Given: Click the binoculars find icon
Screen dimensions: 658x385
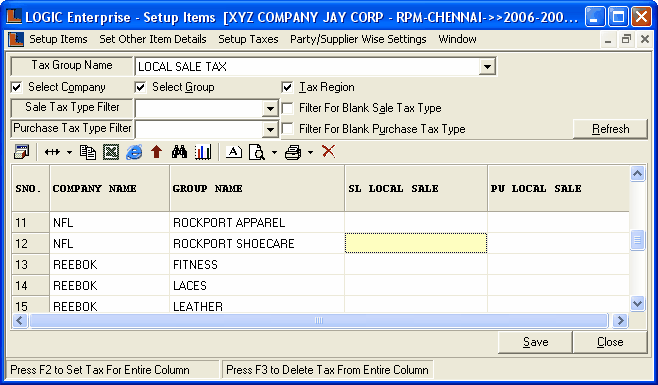Looking at the screenshot, I should (x=179, y=152).
